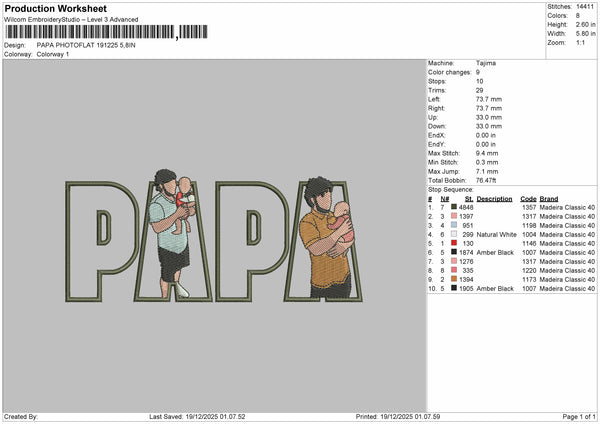Click the orange swatch in stop row 9

454,279
